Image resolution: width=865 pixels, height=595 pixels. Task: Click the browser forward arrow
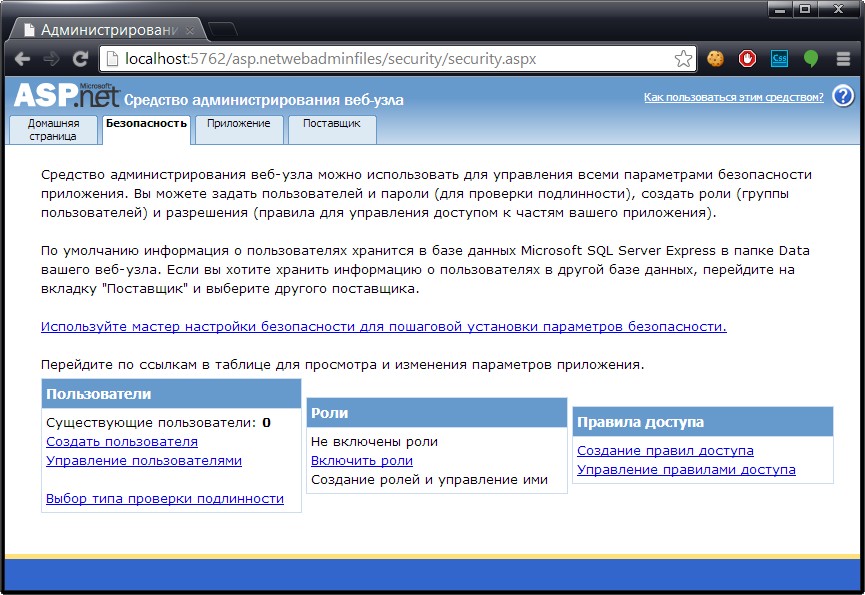tap(51, 58)
